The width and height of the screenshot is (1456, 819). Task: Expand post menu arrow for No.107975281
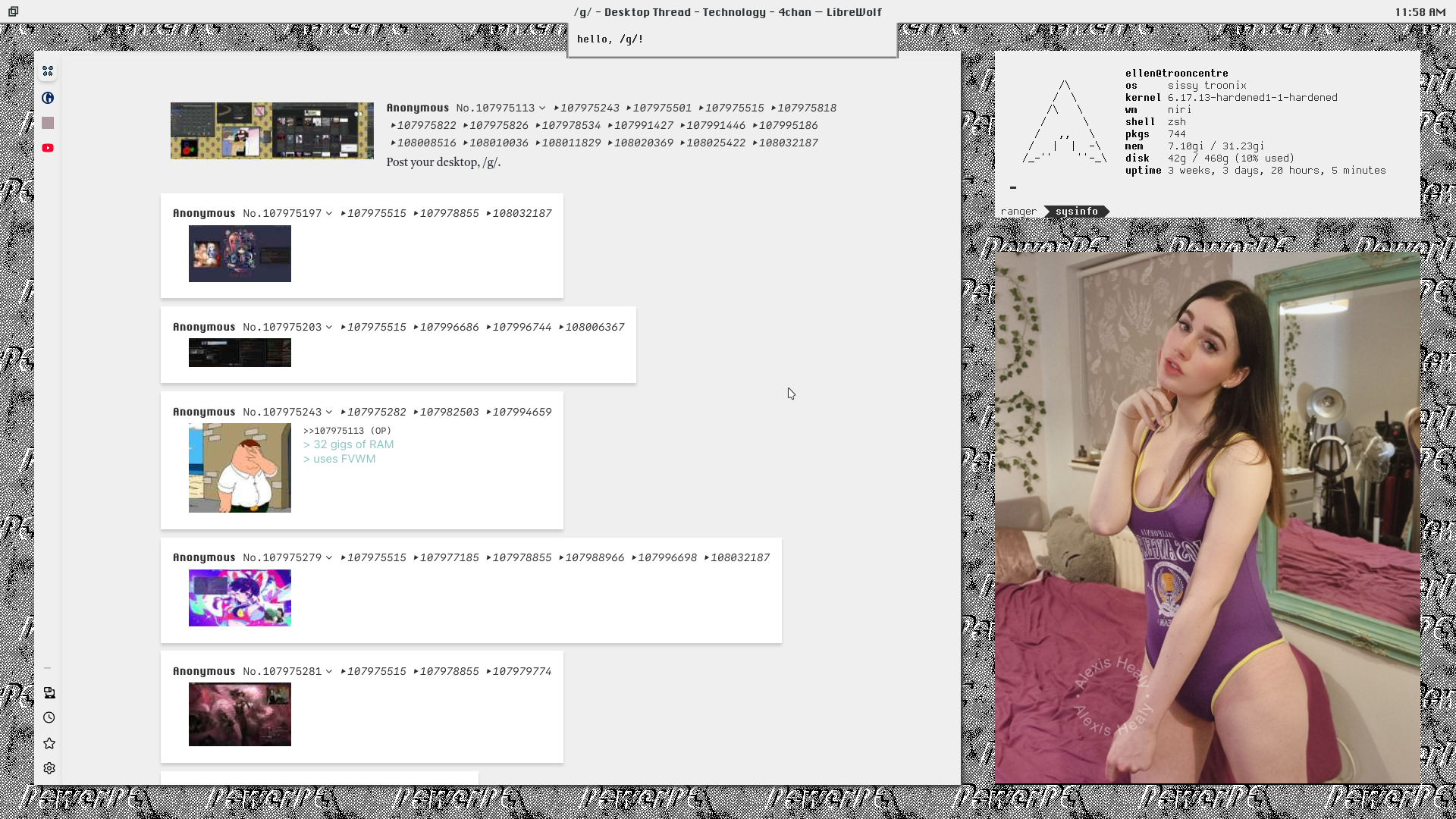(329, 672)
